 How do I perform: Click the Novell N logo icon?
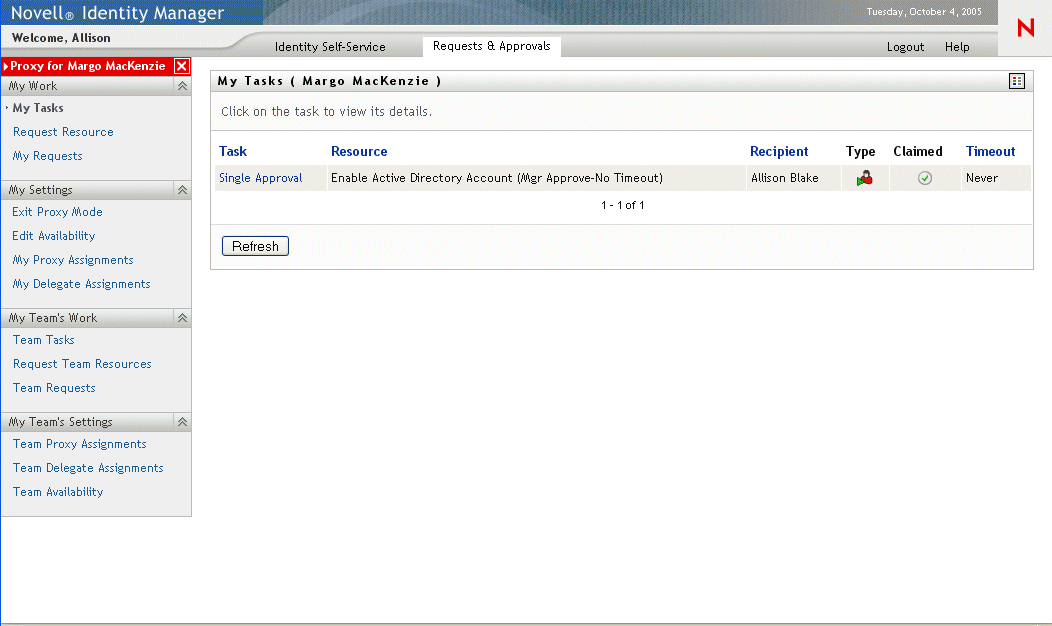[1025, 28]
